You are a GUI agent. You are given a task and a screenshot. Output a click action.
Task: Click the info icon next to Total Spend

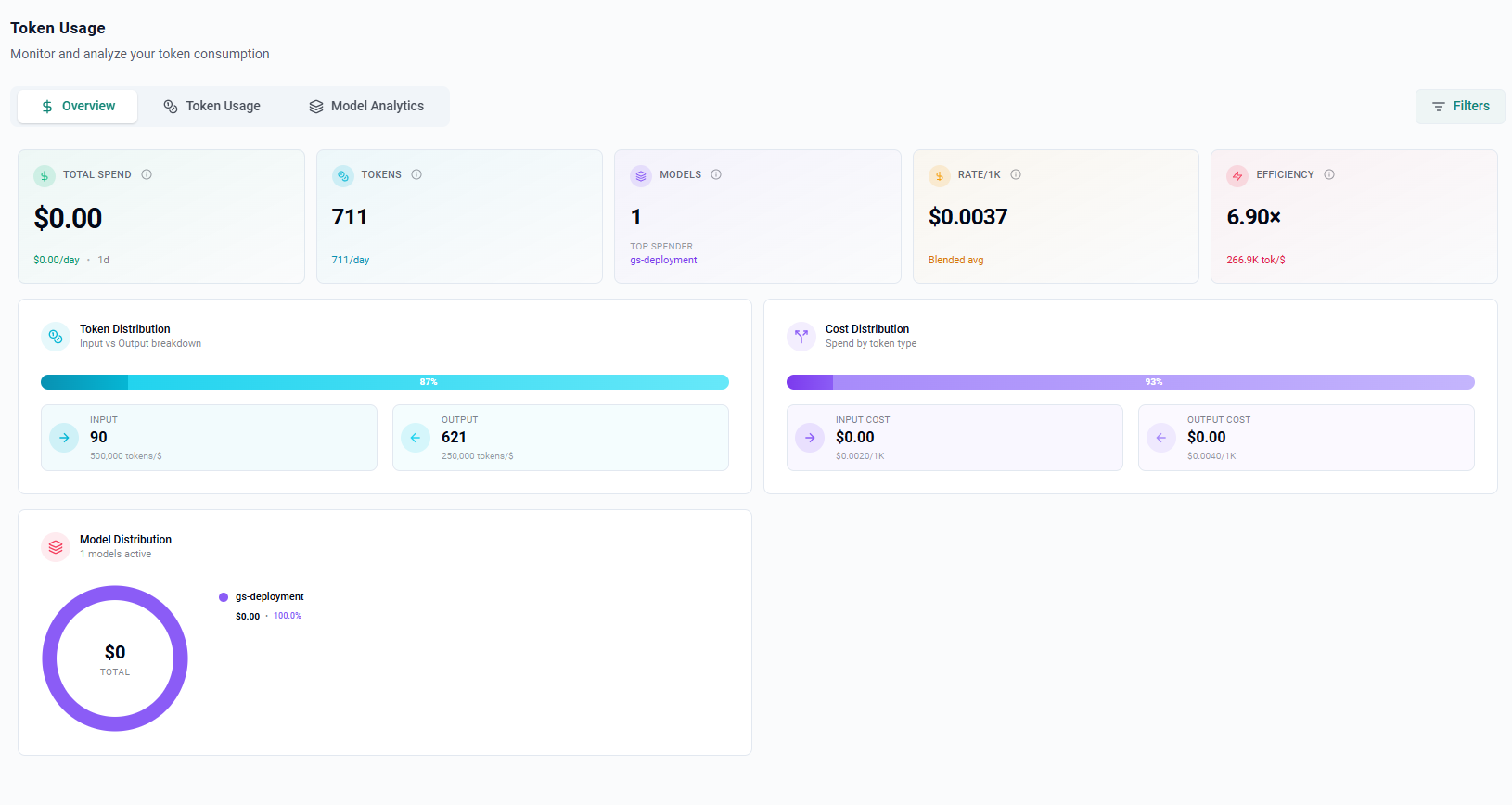tap(147, 174)
